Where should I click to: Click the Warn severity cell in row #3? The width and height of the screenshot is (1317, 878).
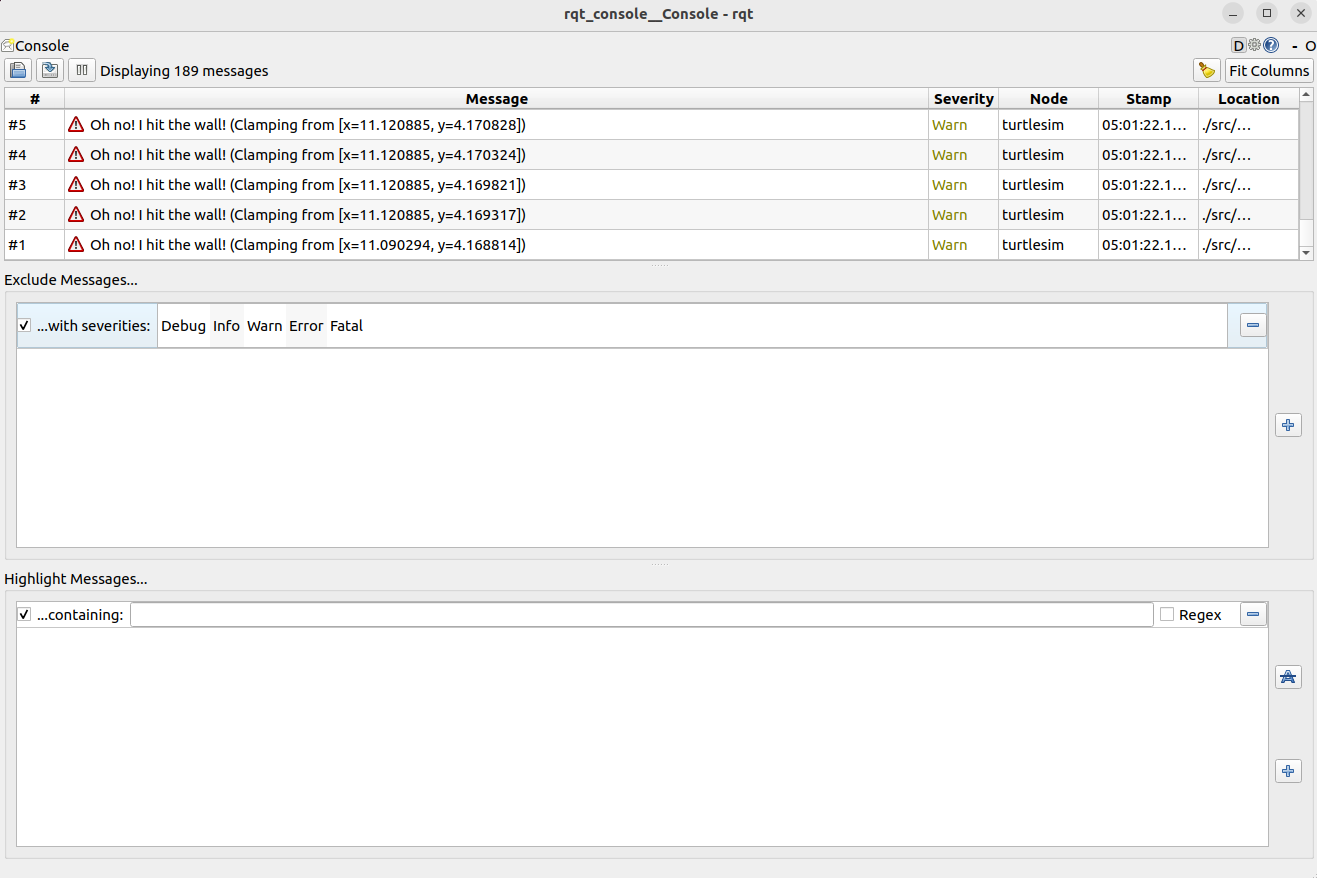tap(964, 185)
